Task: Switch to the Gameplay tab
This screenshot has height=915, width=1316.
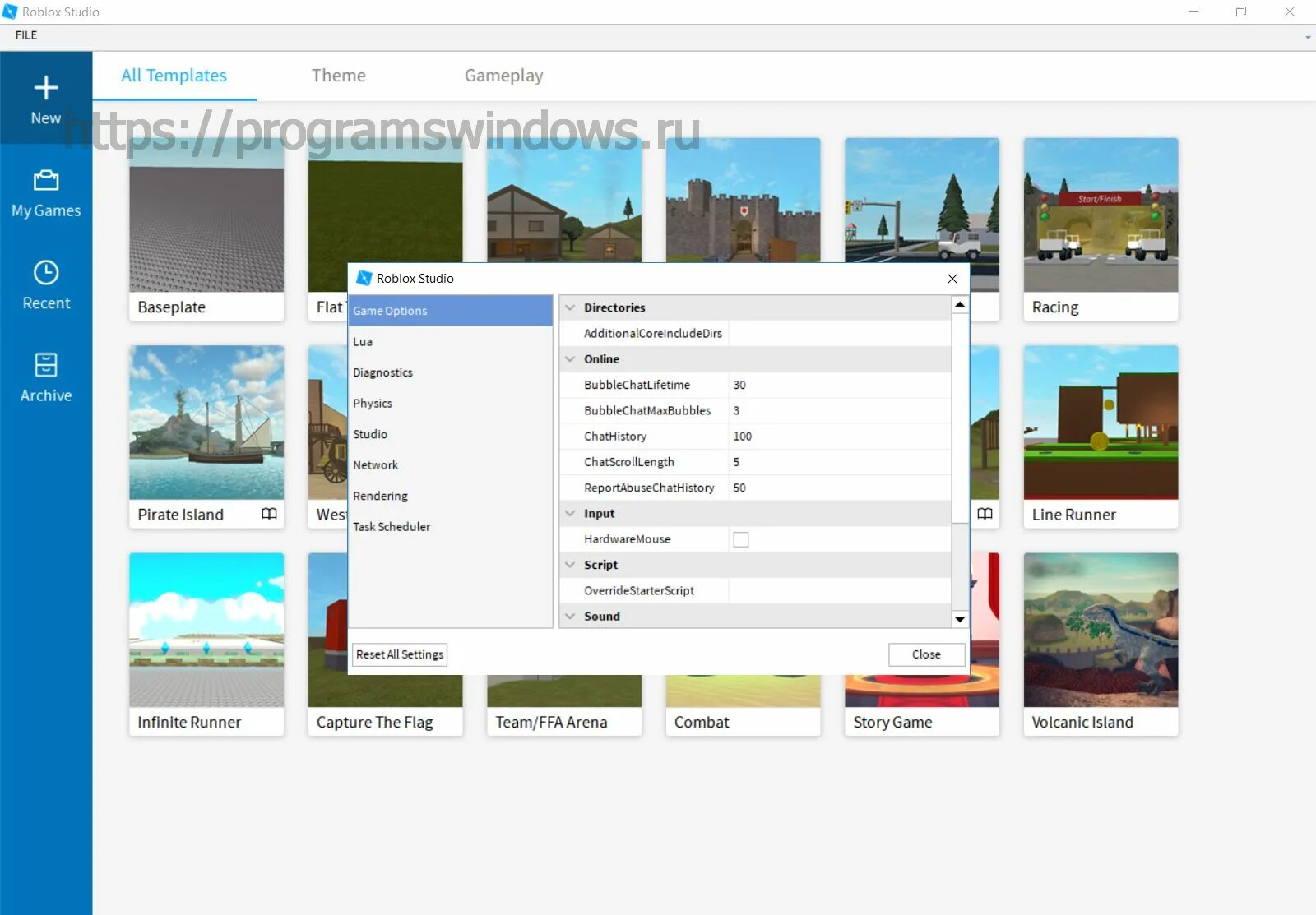Action: [504, 76]
